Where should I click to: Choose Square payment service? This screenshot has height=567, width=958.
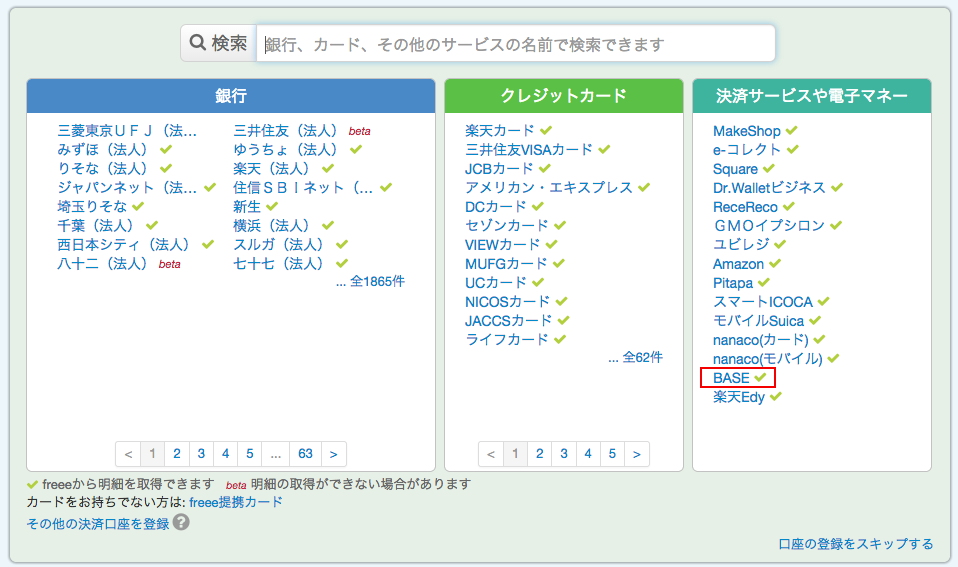point(736,169)
